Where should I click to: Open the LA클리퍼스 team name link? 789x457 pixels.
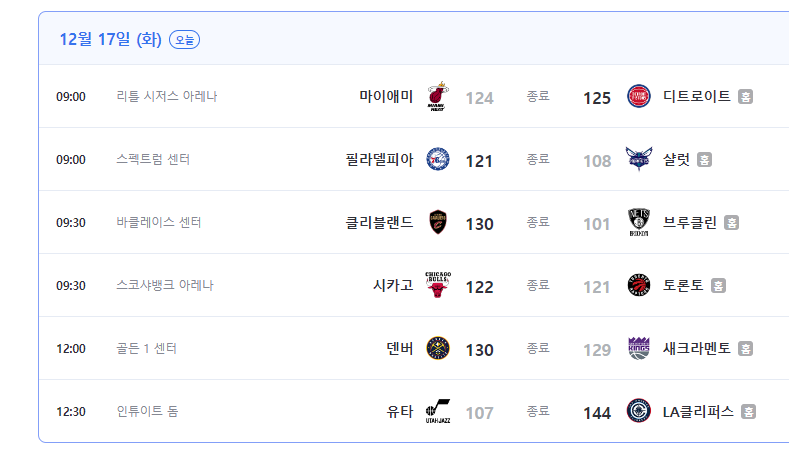point(698,412)
